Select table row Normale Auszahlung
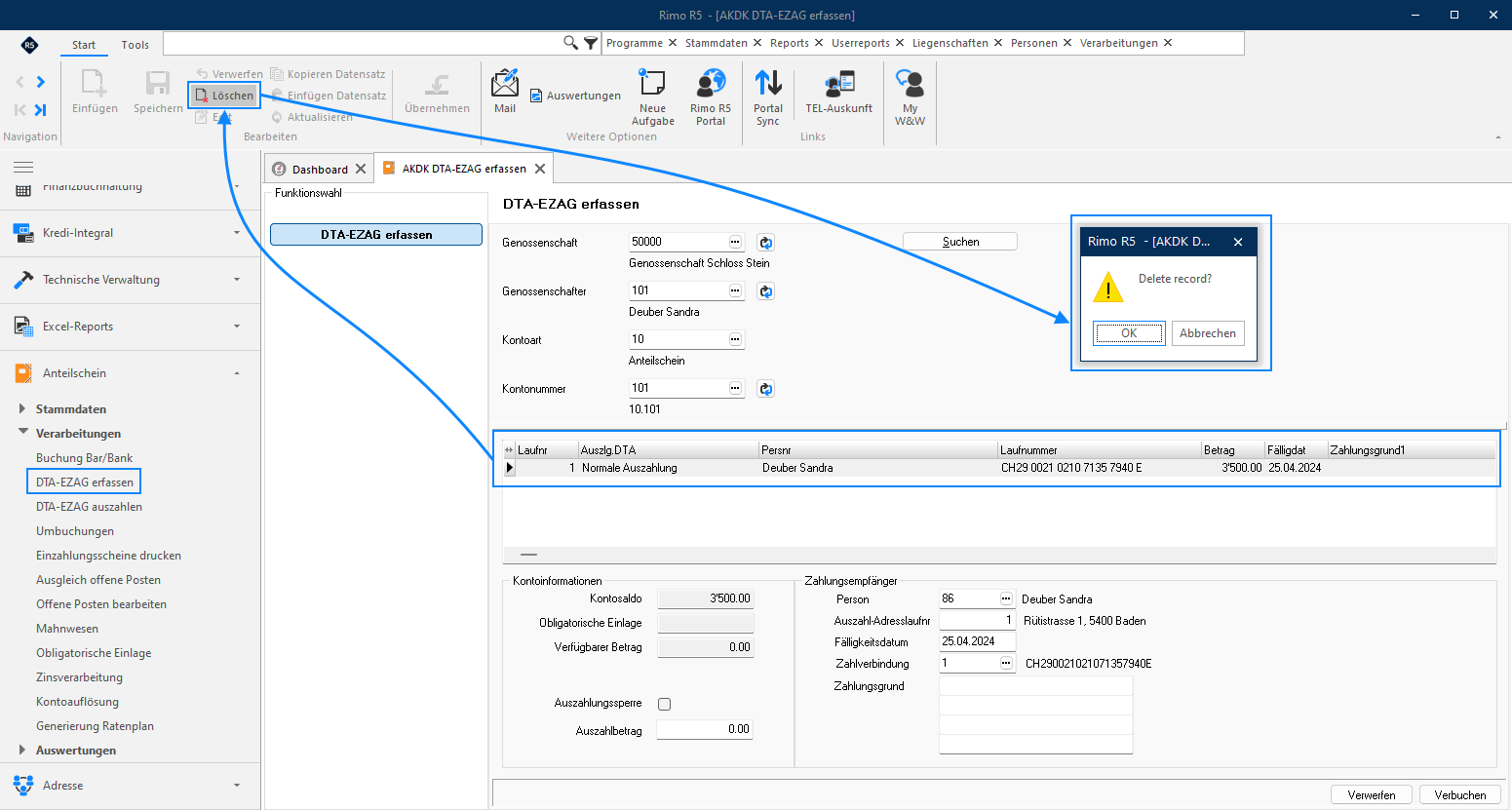 tap(999, 468)
